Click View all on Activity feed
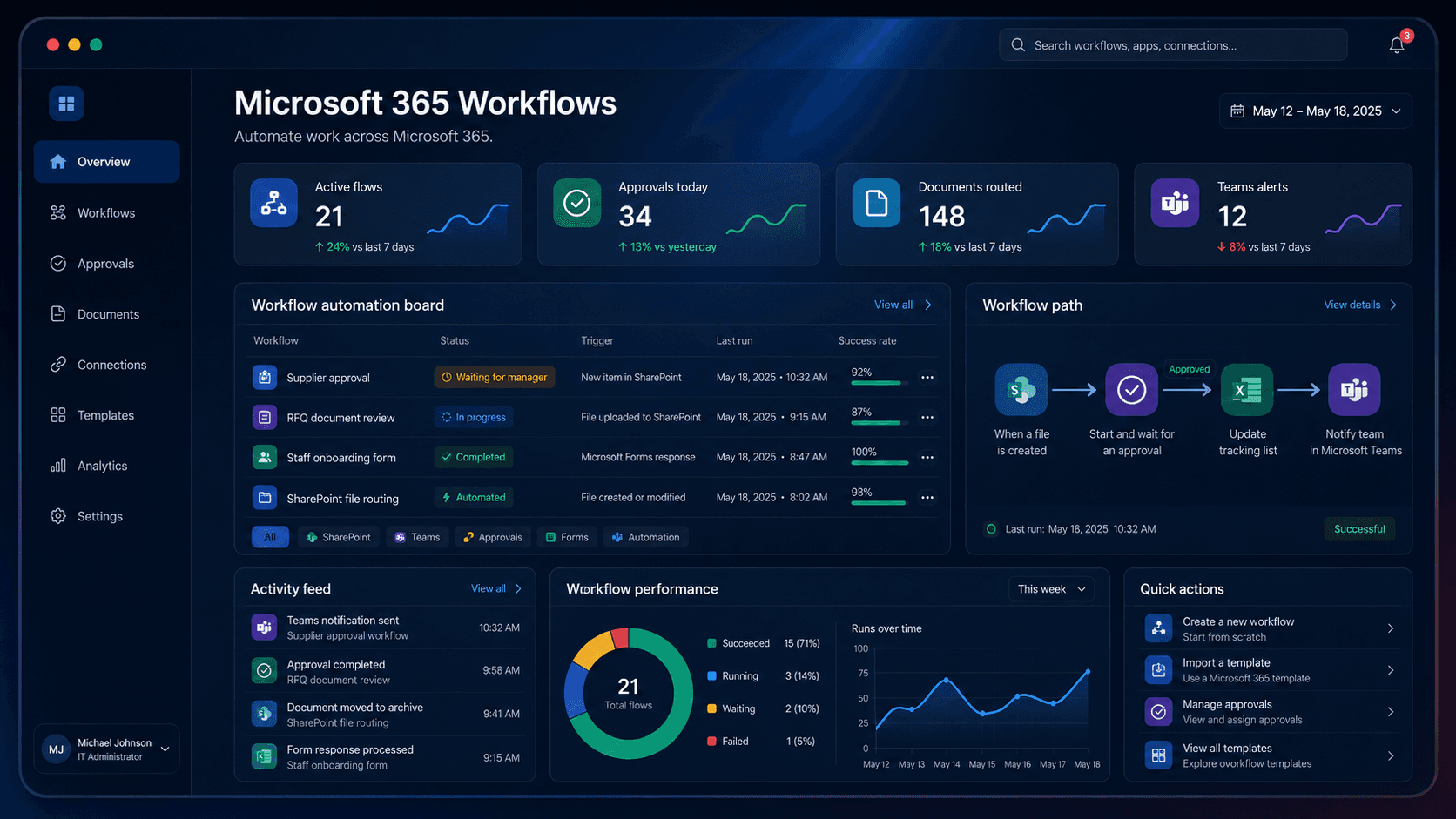Image resolution: width=1456 pixels, height=819 pixels. pyautogui.click(x=496, y=588)
